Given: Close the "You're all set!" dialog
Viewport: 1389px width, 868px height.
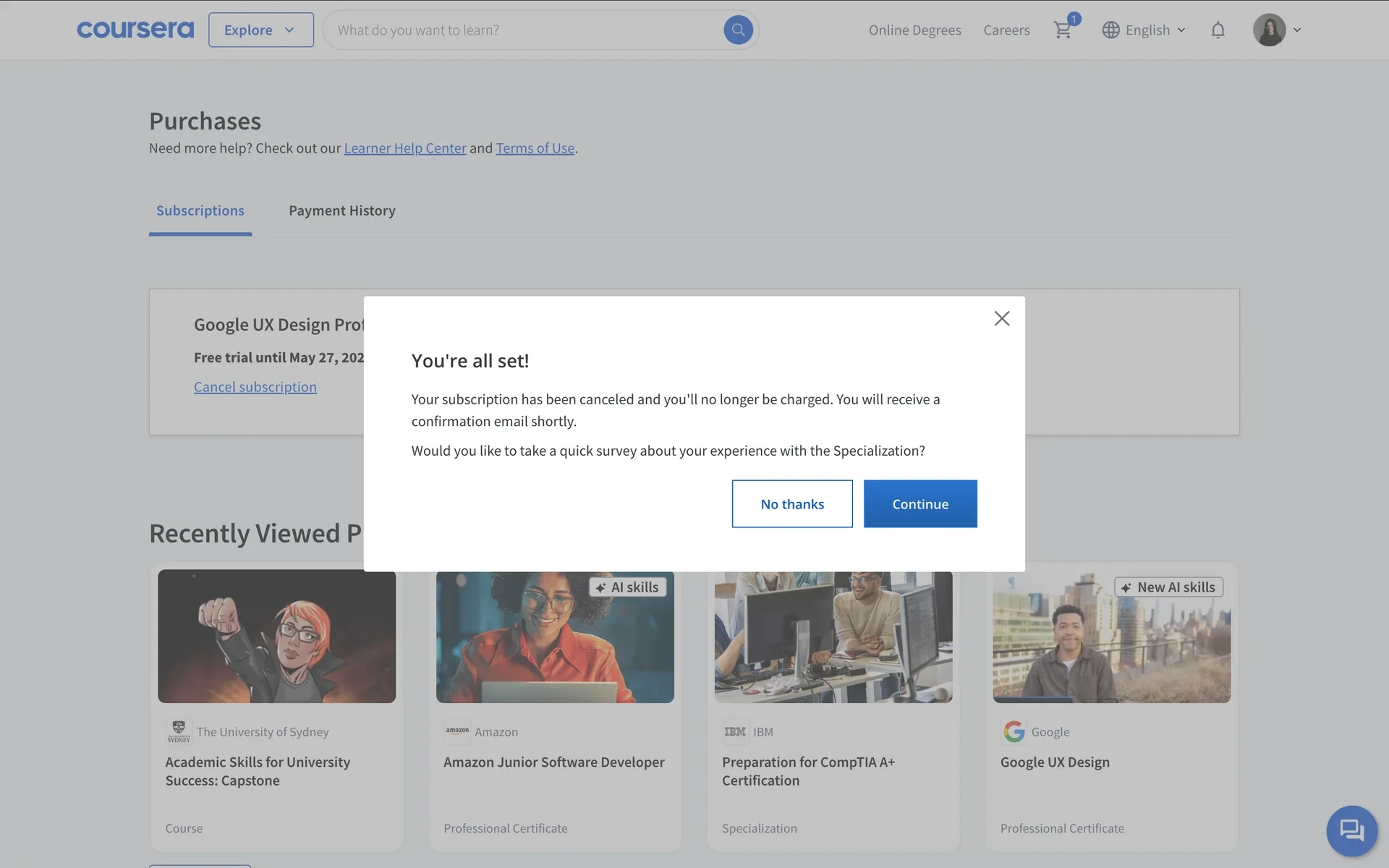Looking at the screenshot, I should (x=1001, y=318).
